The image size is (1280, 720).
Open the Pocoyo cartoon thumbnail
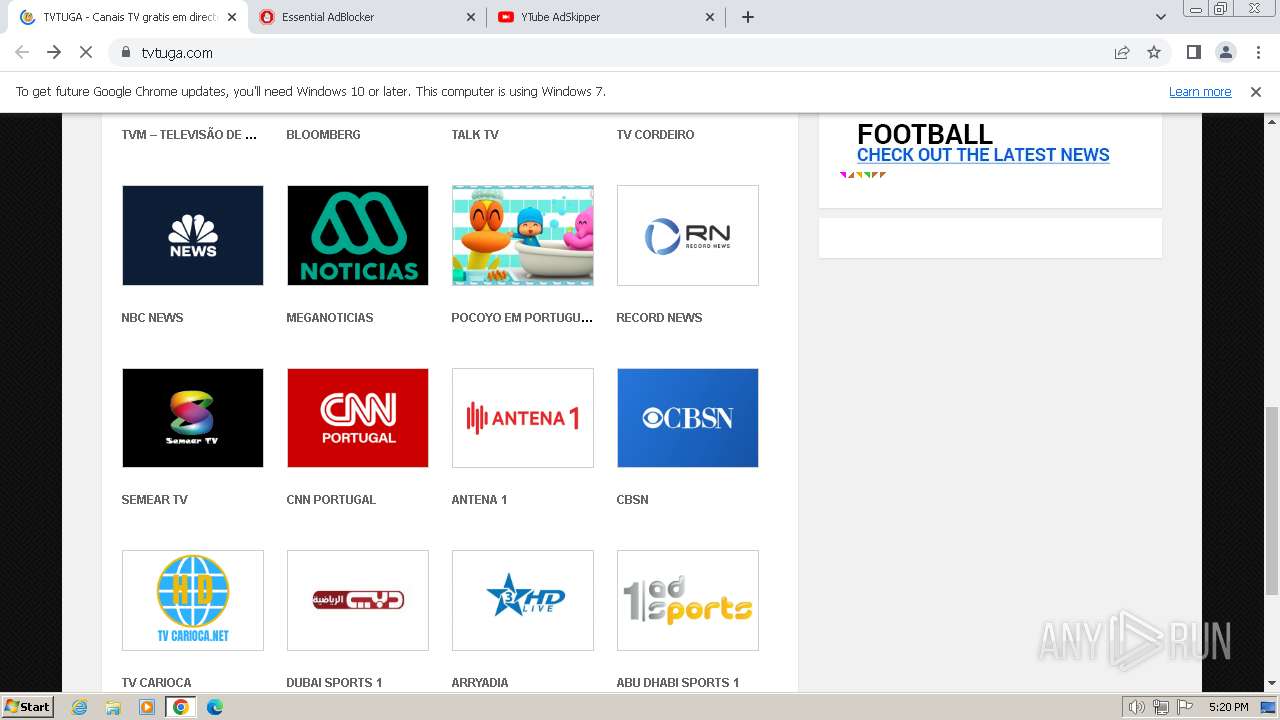pos(523,235)
